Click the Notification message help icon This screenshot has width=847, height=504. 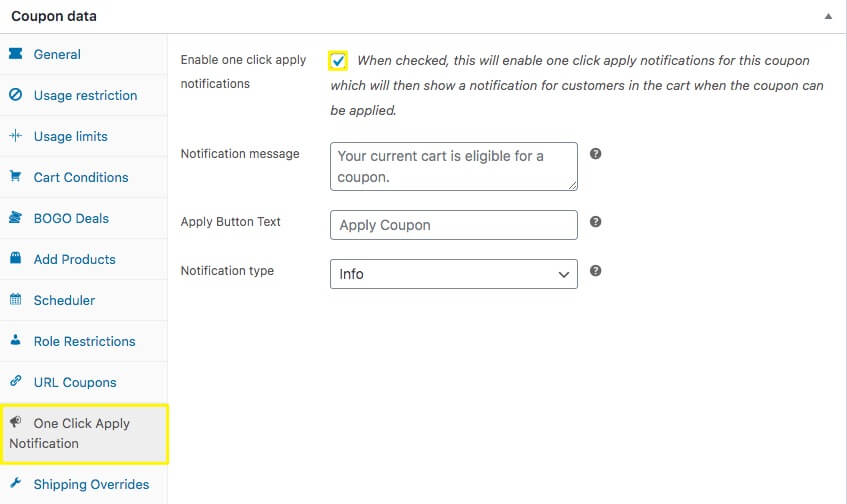click(x=595, y=154)
